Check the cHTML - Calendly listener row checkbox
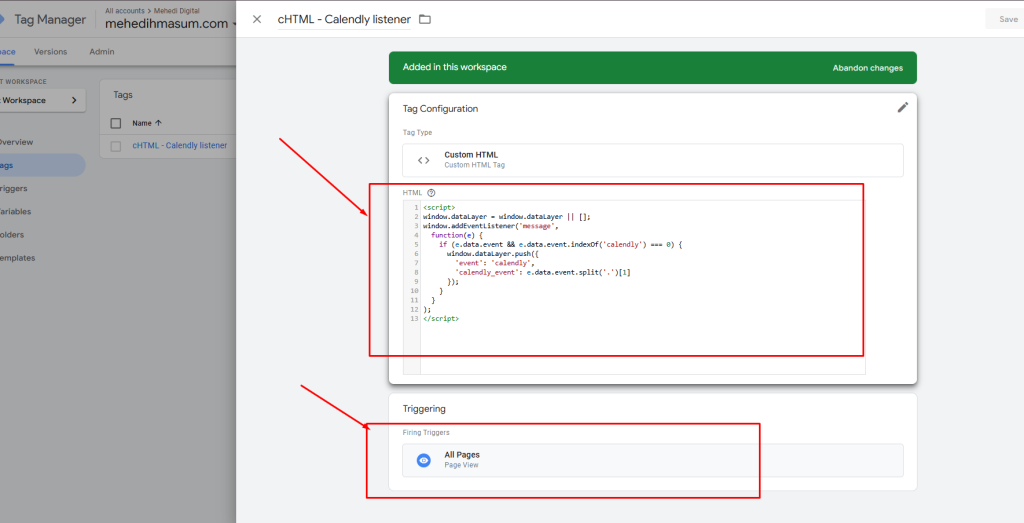The width and height of the screenshot is (1024, 523). tap(116, 146)
